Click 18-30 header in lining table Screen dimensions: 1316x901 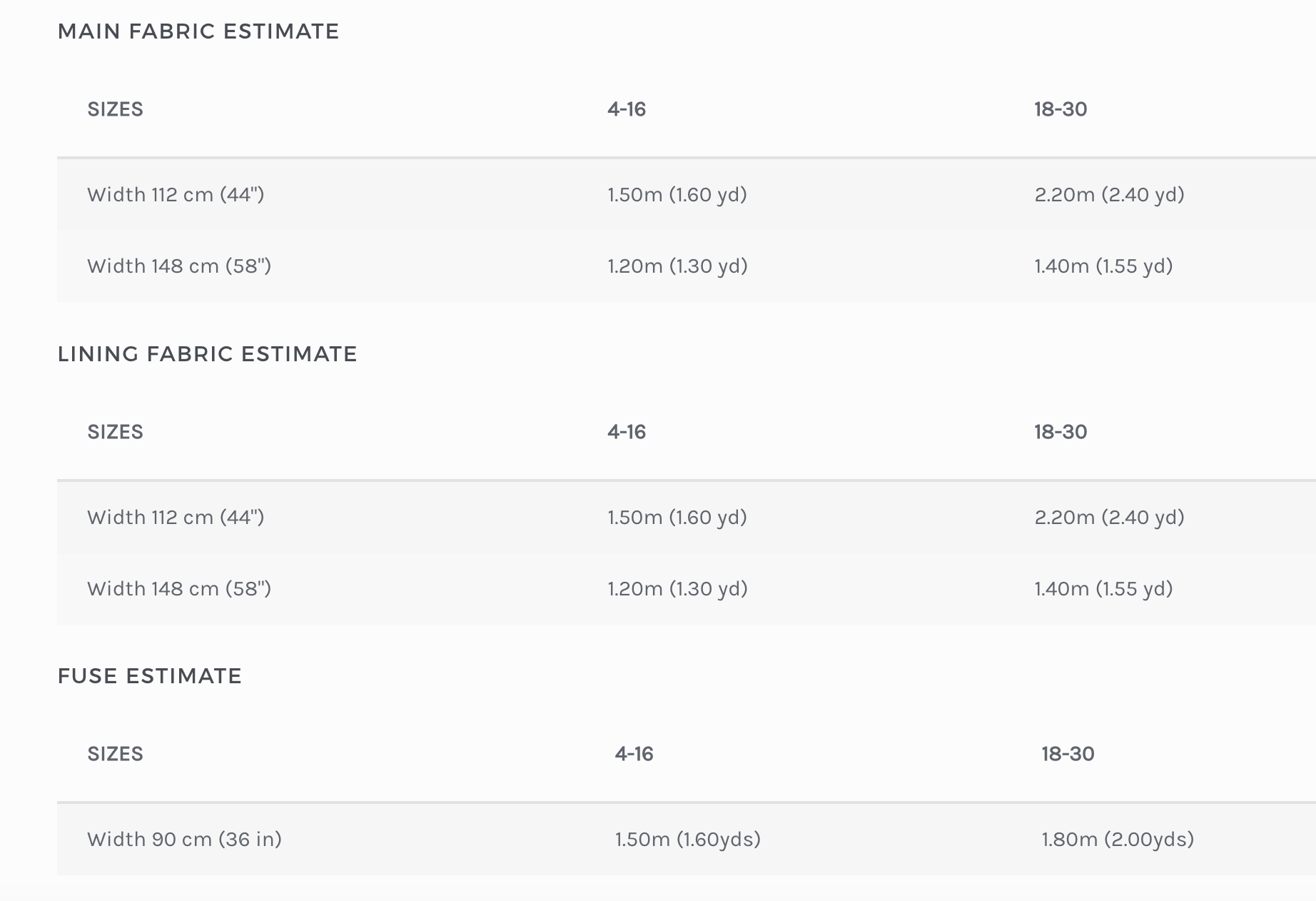(1061, 432)
